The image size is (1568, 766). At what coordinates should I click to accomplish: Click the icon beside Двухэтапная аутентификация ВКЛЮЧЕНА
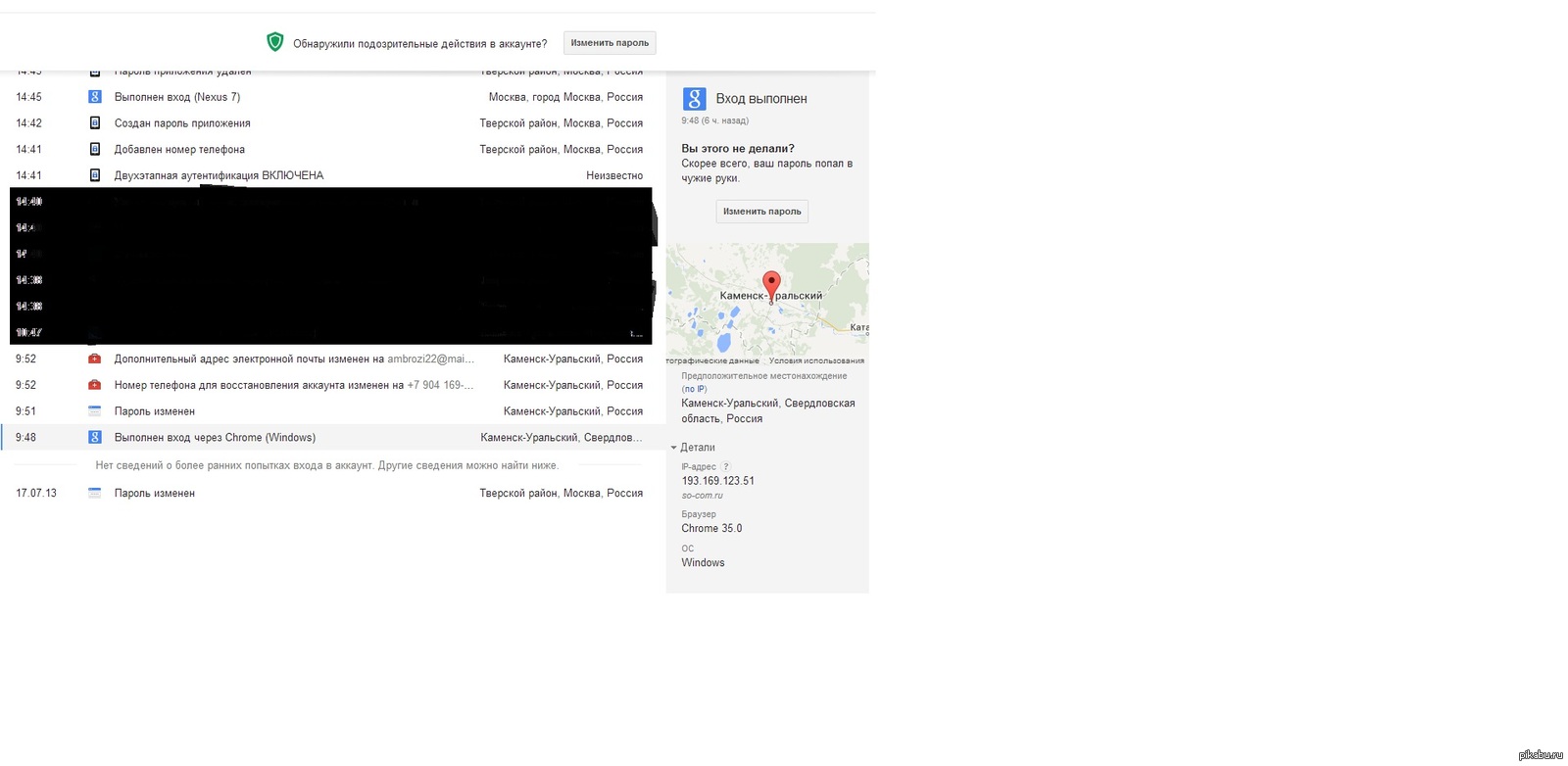(x=95, y=175)
